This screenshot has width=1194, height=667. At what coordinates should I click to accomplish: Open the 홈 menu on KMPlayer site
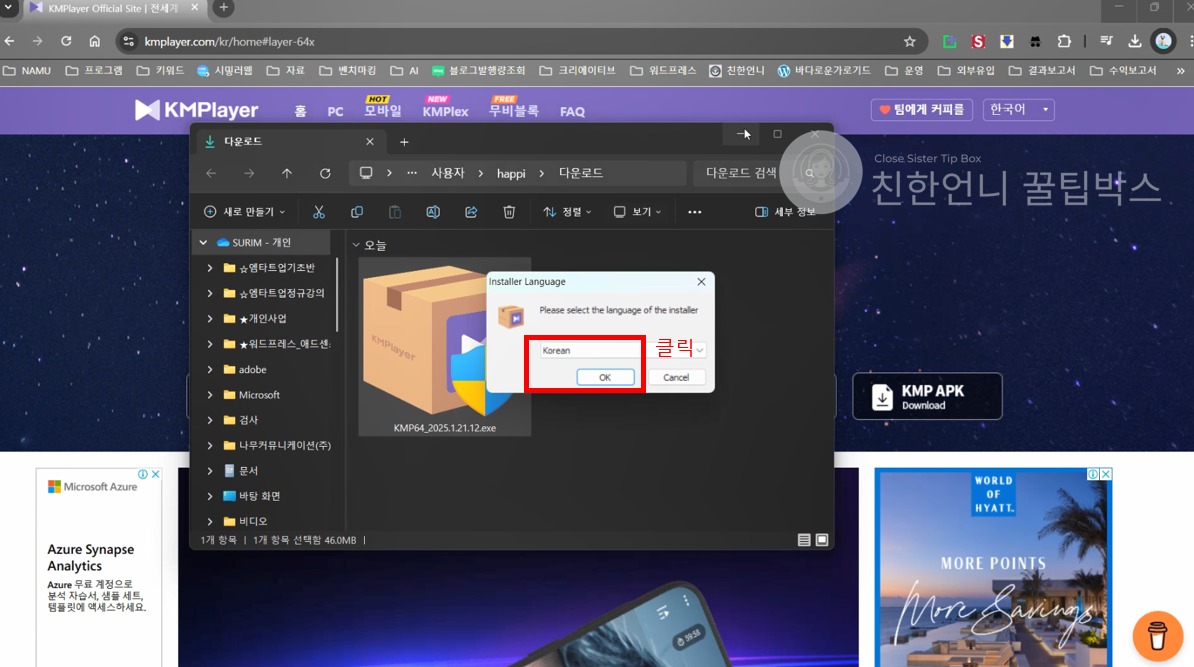coord(300,111)
